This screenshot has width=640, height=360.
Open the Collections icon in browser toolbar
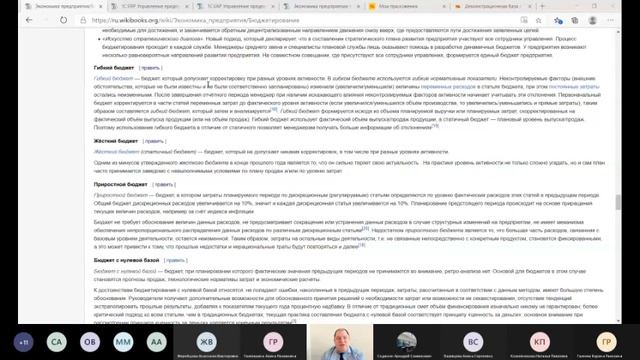pyautogui.click(x=575, y=20)
